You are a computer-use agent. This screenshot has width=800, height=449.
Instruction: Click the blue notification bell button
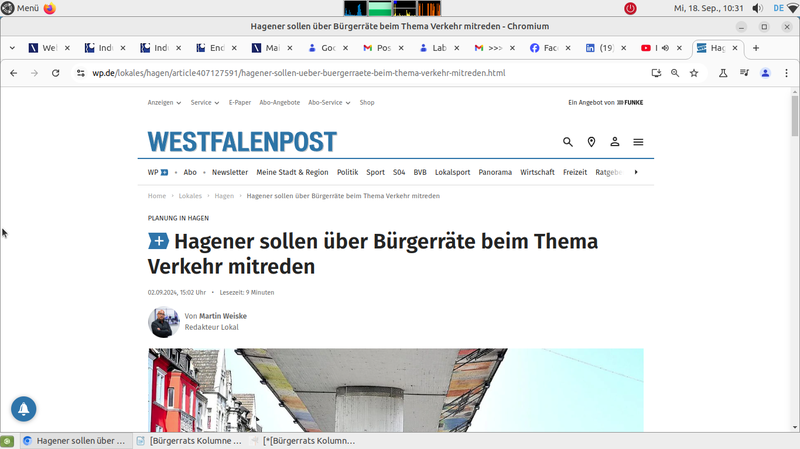pos(24,408)
